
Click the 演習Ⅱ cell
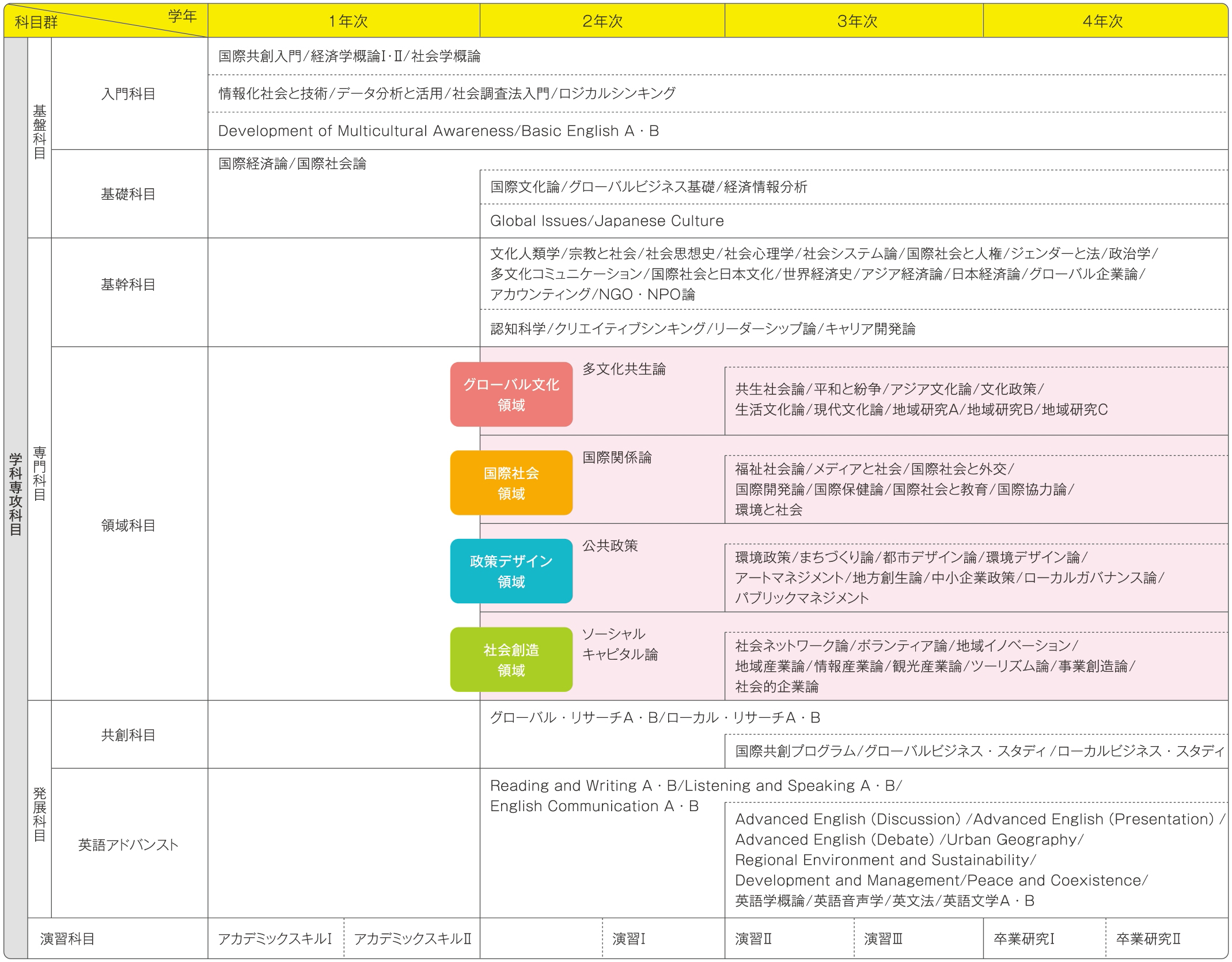click(790, 939)
